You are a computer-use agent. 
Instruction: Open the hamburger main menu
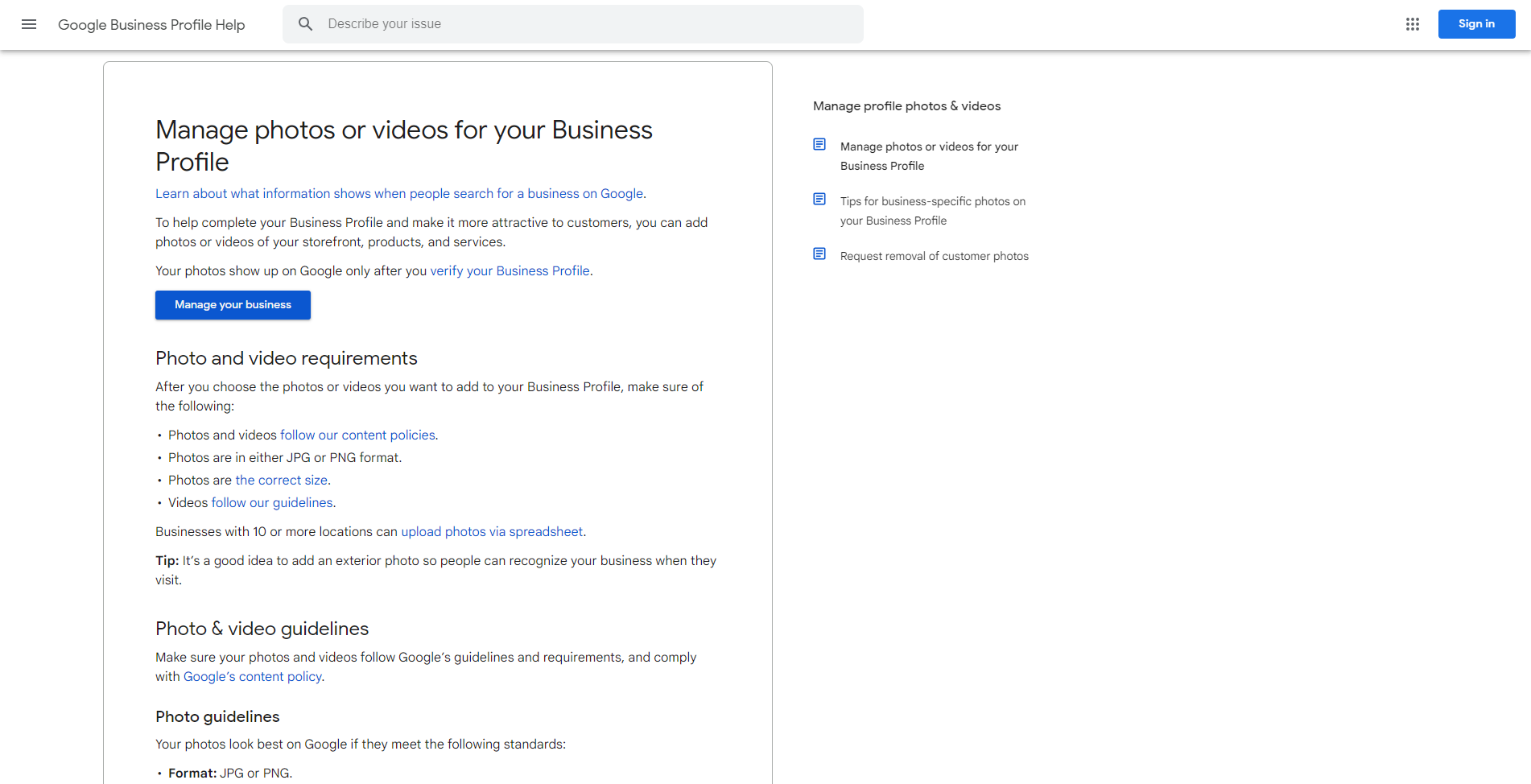[29, 24]
